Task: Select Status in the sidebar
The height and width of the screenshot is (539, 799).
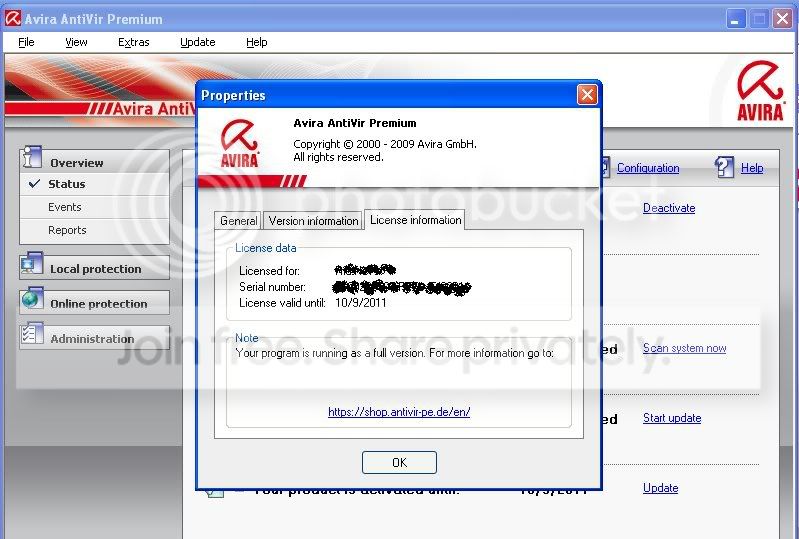Action: 94,184
